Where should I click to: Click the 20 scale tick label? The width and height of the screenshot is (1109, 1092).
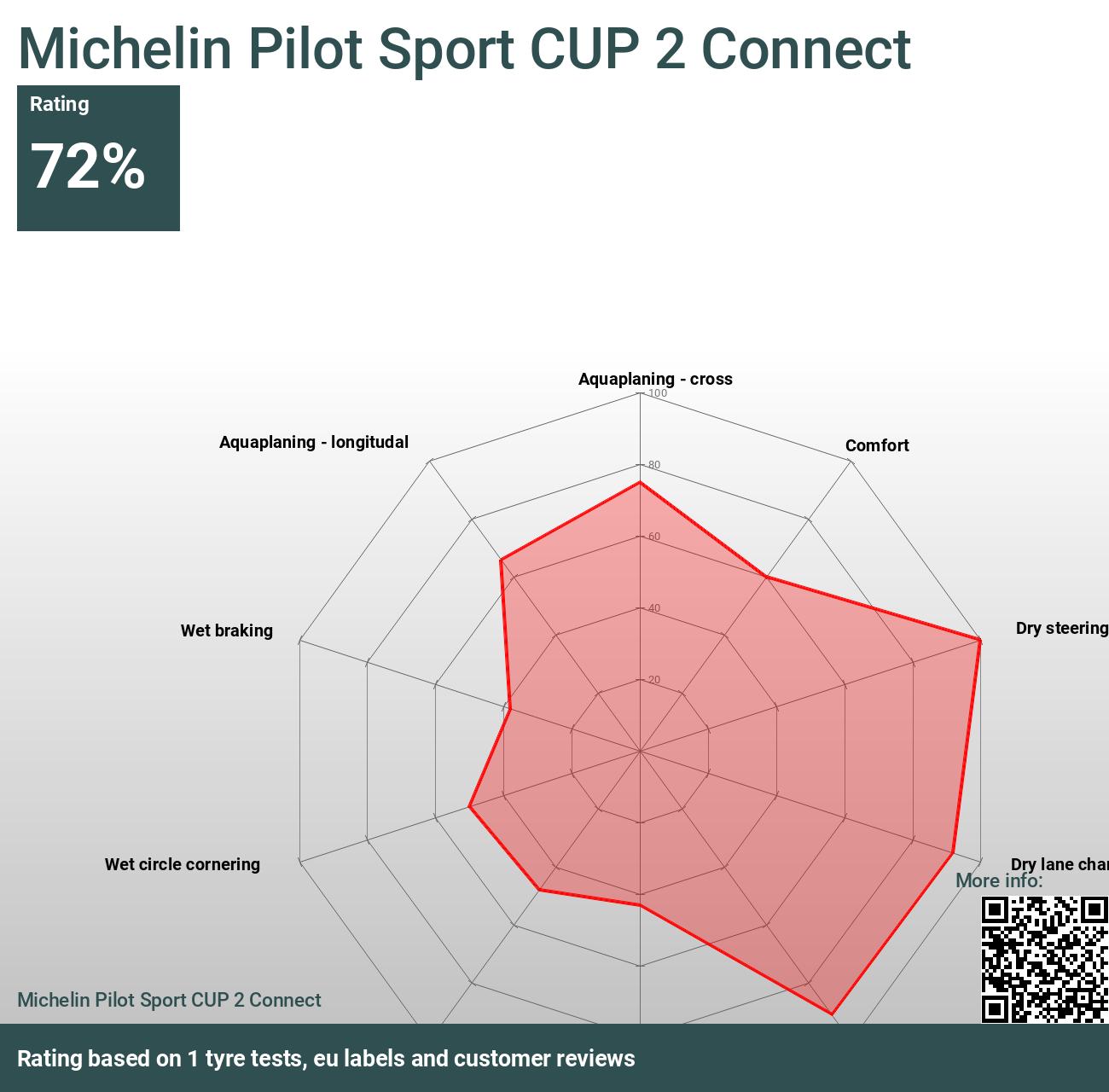[x=654, y=680]
